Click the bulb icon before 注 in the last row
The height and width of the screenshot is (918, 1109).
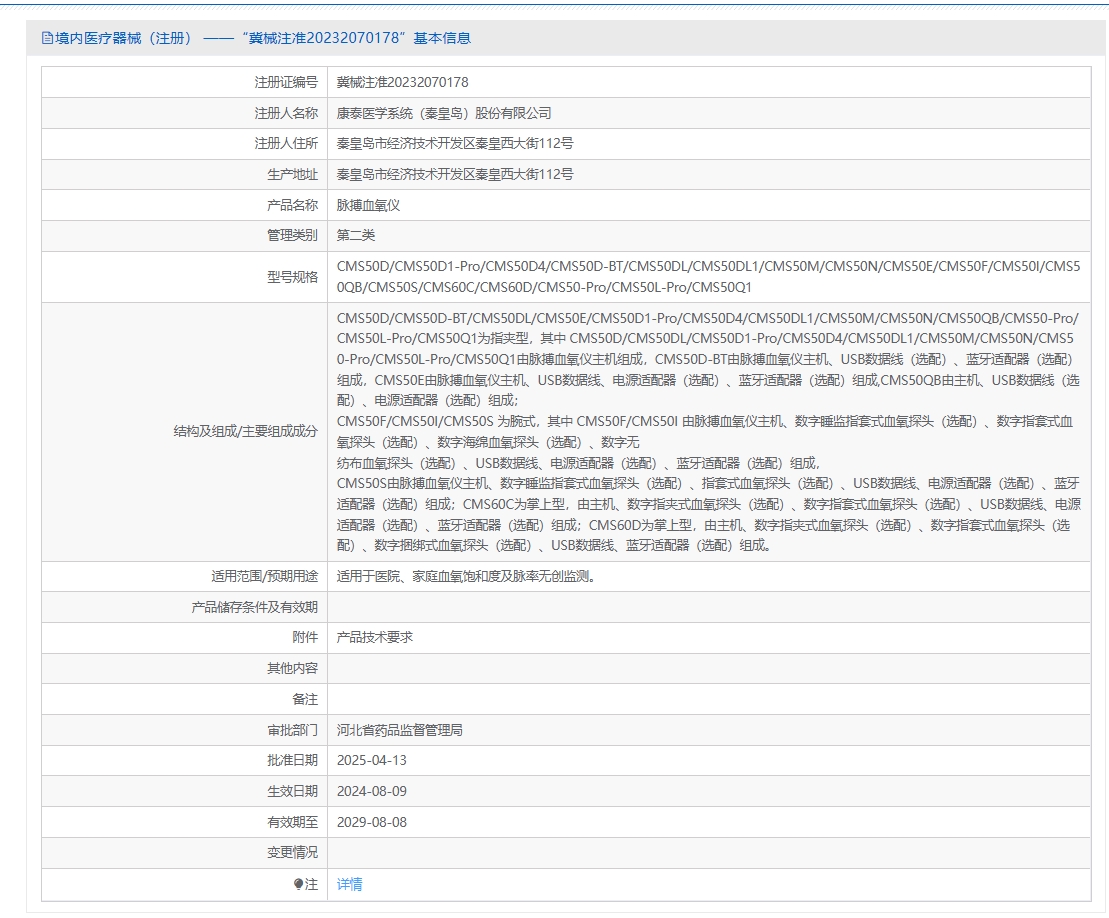tap(298, 884)
